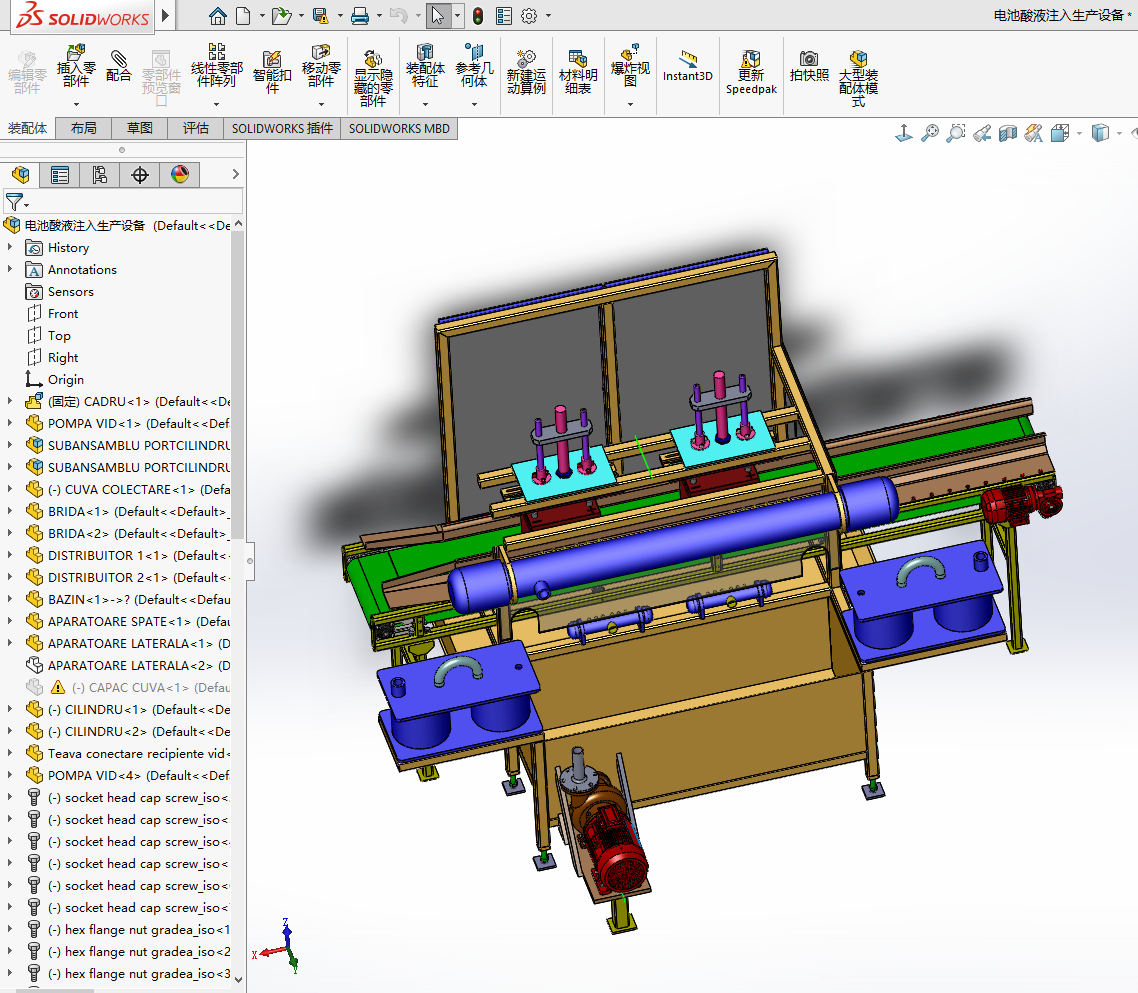Click the 更新 Speedpak button
Viewport: 1138px width, 993px height.
coord(751,72)
